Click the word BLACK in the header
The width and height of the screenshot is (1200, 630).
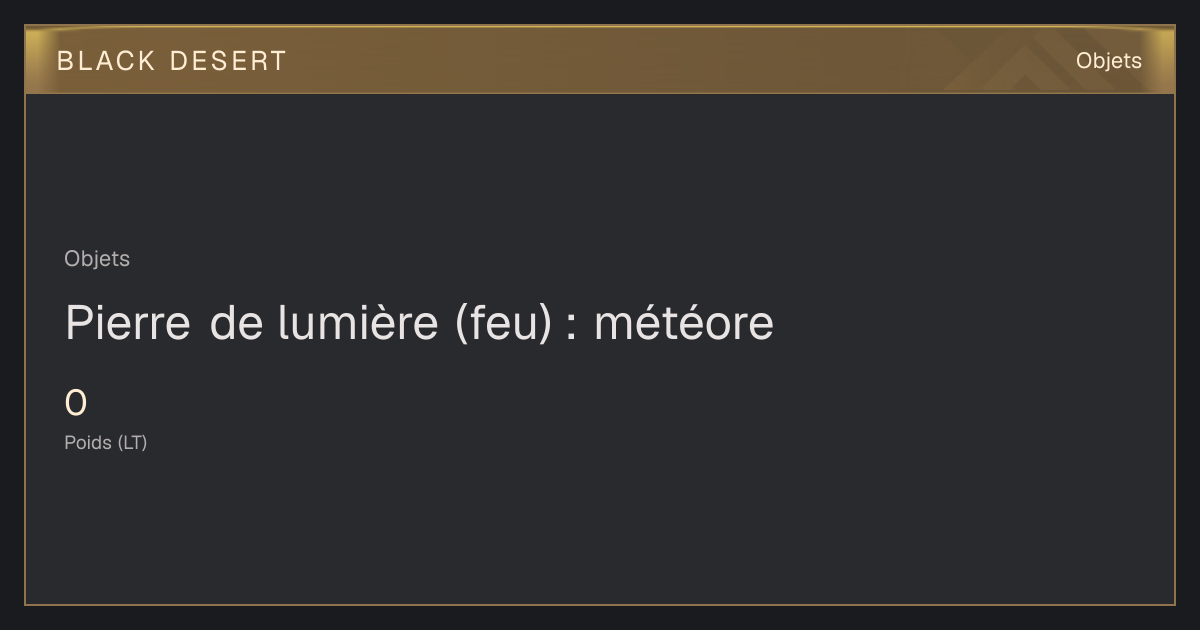(x=107, y=61)
